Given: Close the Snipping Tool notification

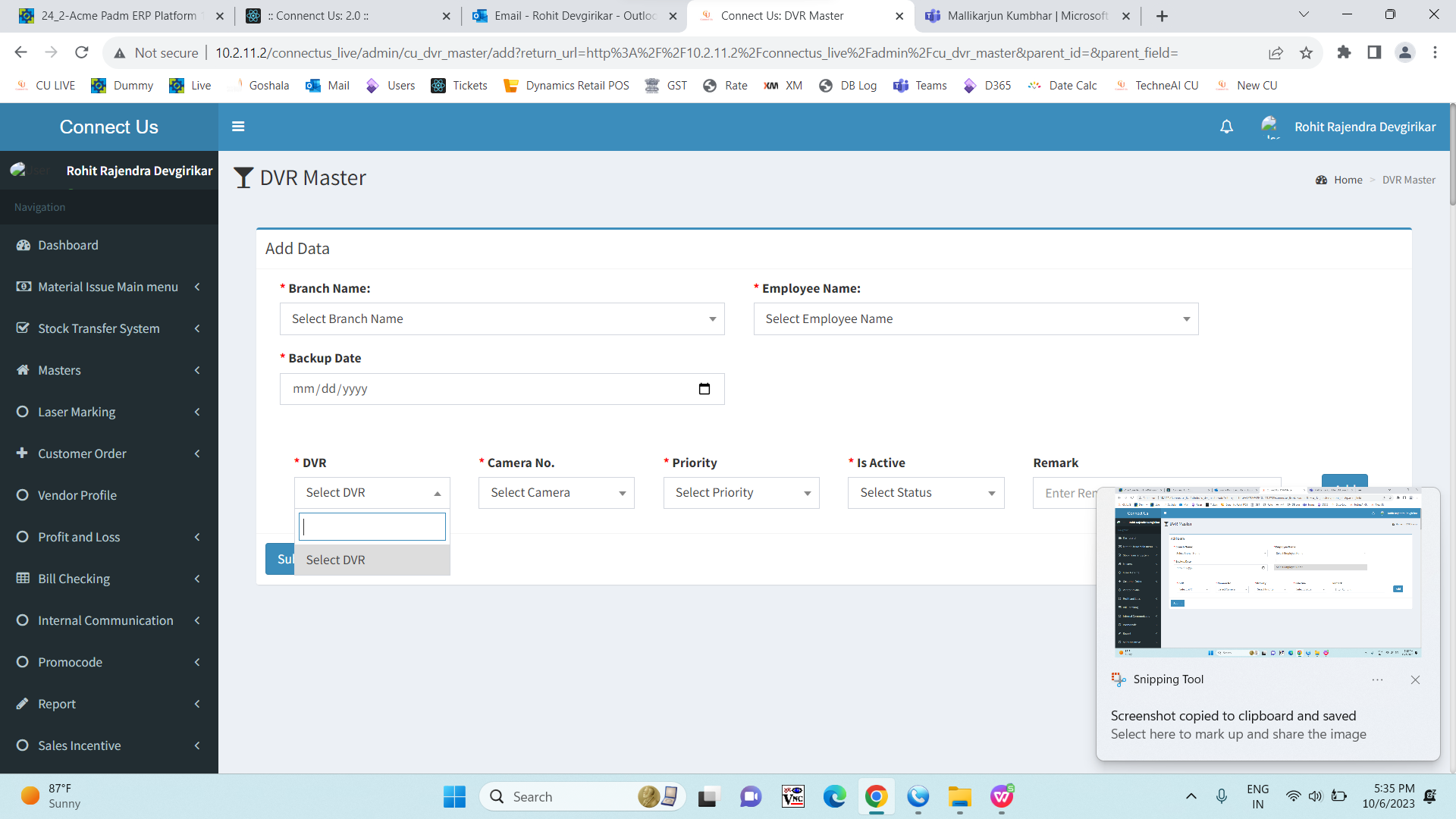Looking at the screenshot, I should tap(1415, 680).
